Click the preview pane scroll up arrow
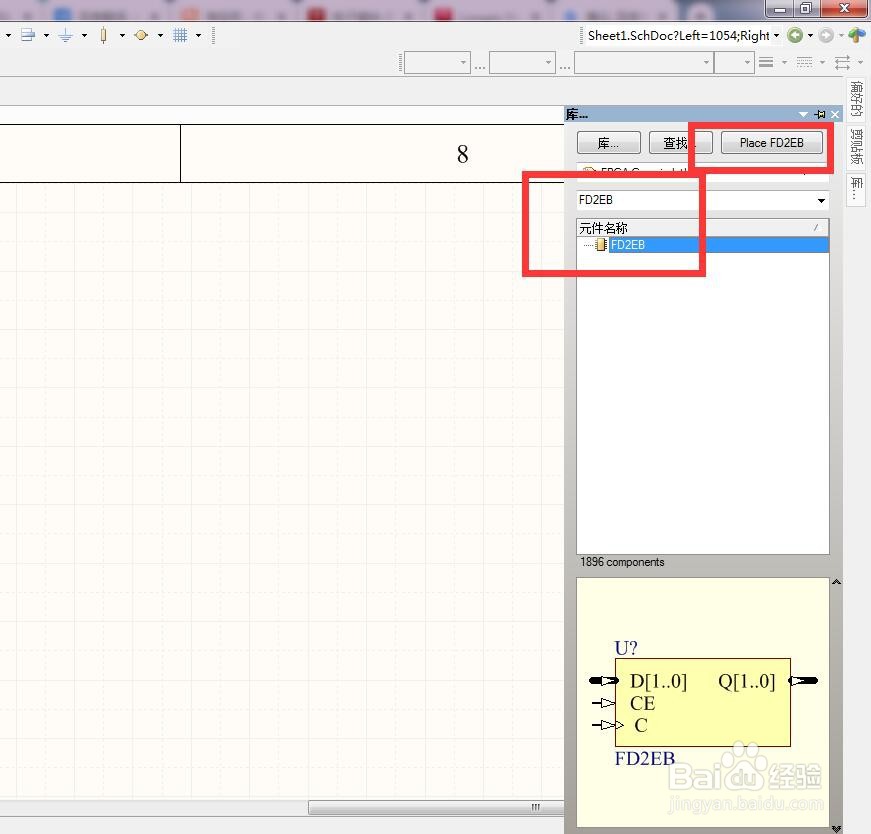This screenshot has width=871, height=834. tap(836, 582)
